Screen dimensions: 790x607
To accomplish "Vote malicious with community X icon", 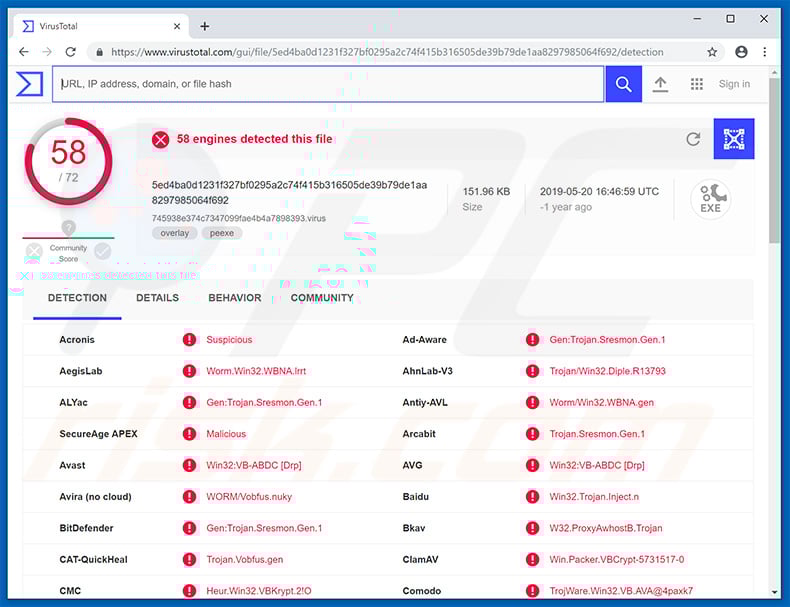I will (34, 251).
